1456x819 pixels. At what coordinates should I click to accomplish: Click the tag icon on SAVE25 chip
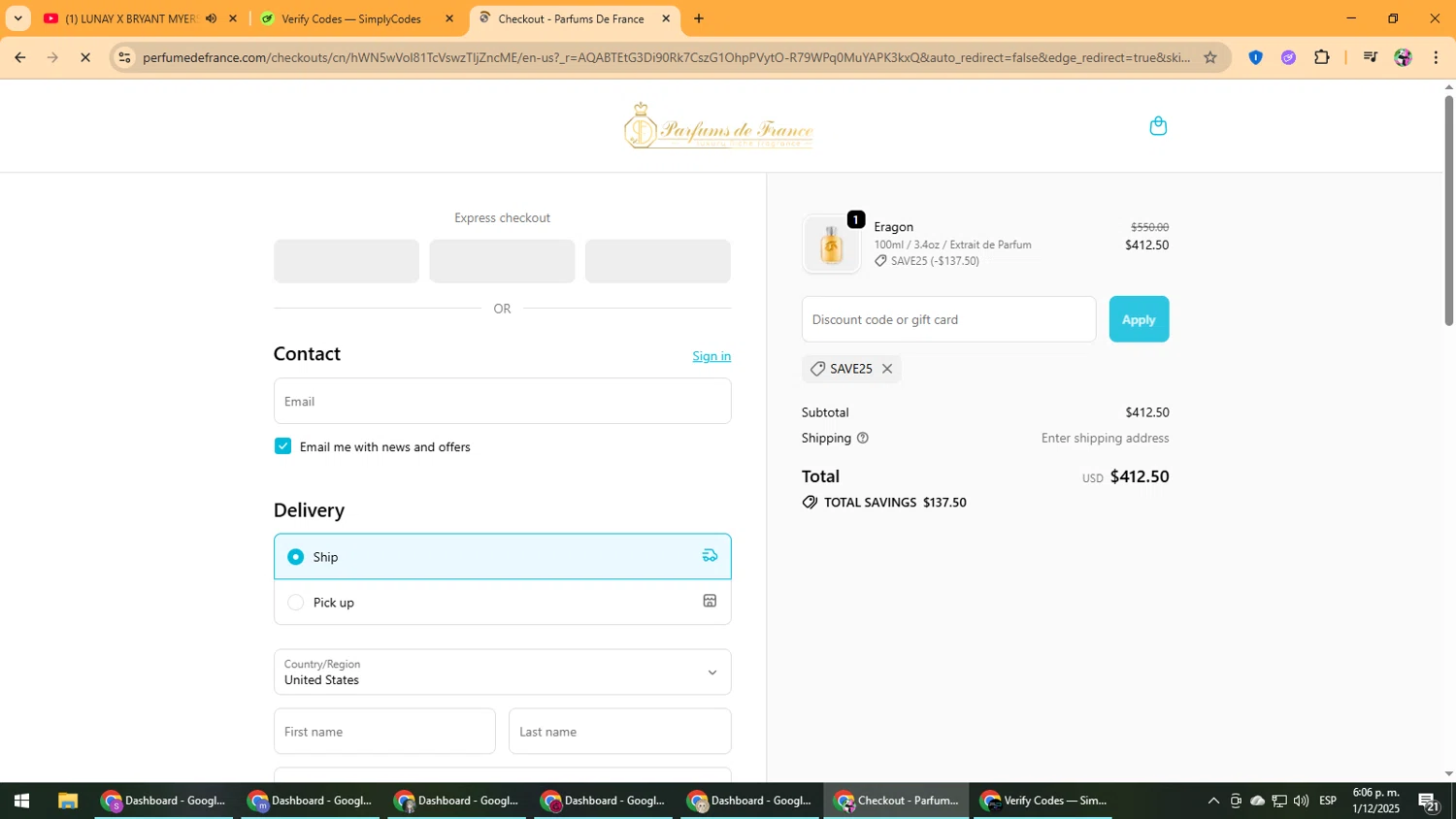[x=817, y=369]
